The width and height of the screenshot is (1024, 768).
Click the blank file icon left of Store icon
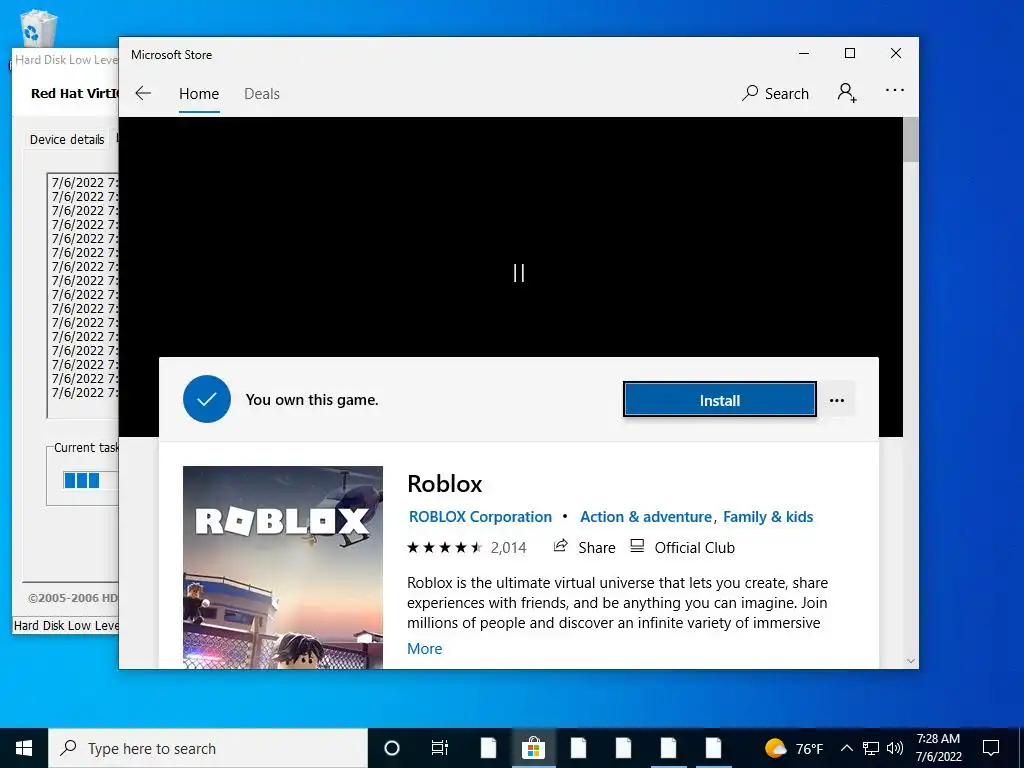pyautogui.click(x=488, y=748)
